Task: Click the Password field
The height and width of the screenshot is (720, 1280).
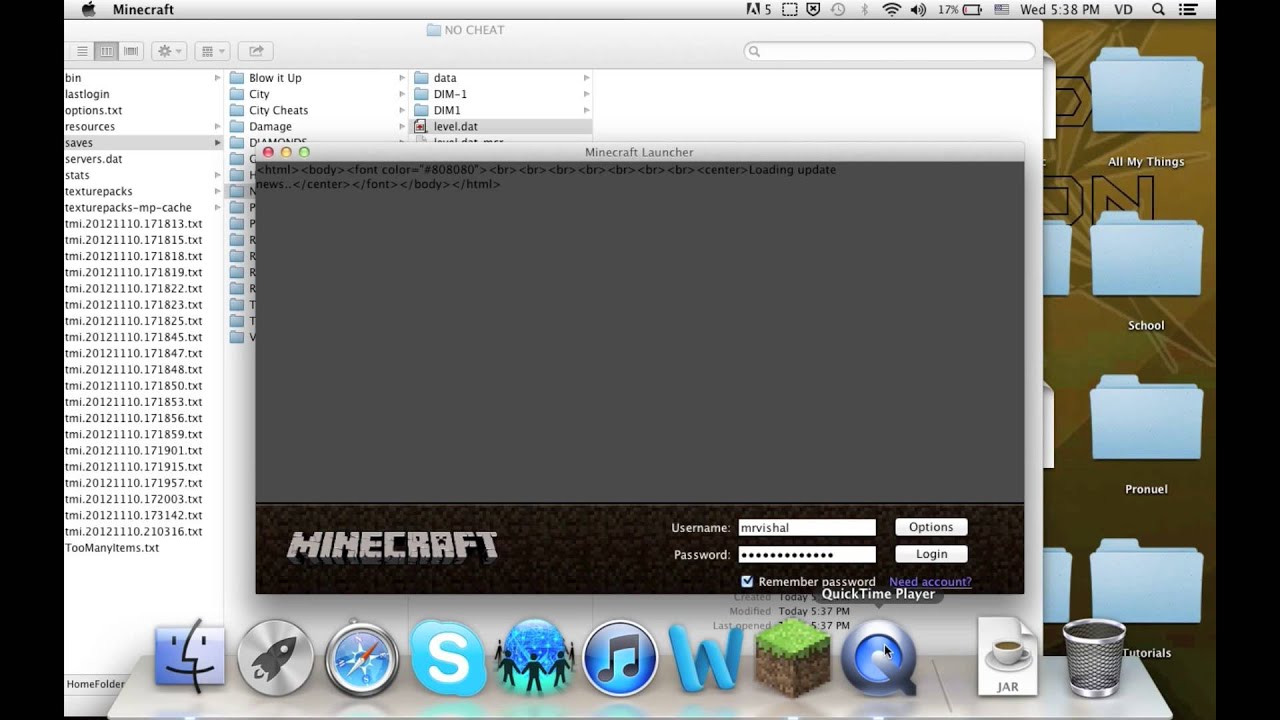Action: click(x=807, y=554)
